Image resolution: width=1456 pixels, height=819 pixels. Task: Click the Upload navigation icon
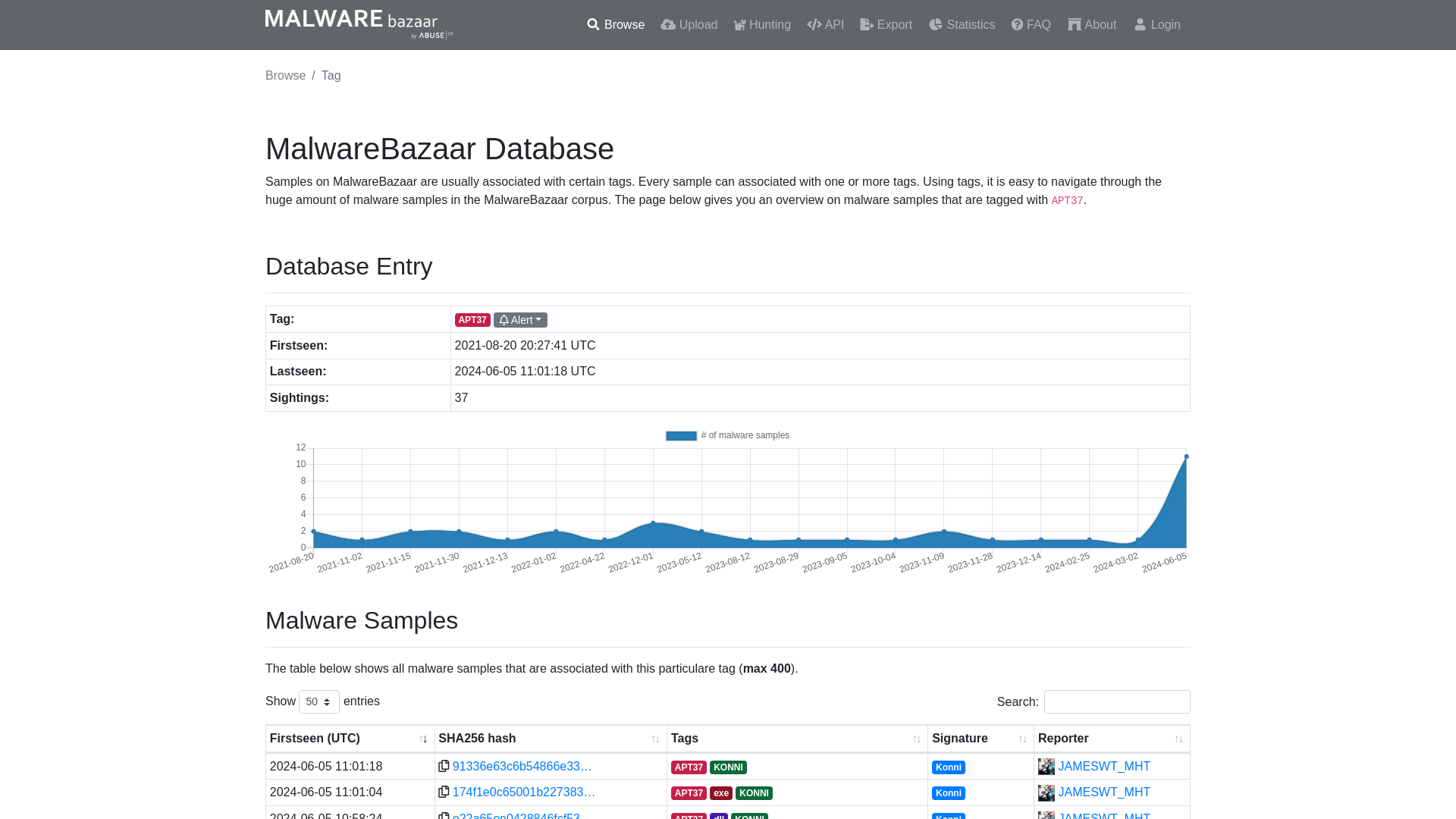pos(667,25)
